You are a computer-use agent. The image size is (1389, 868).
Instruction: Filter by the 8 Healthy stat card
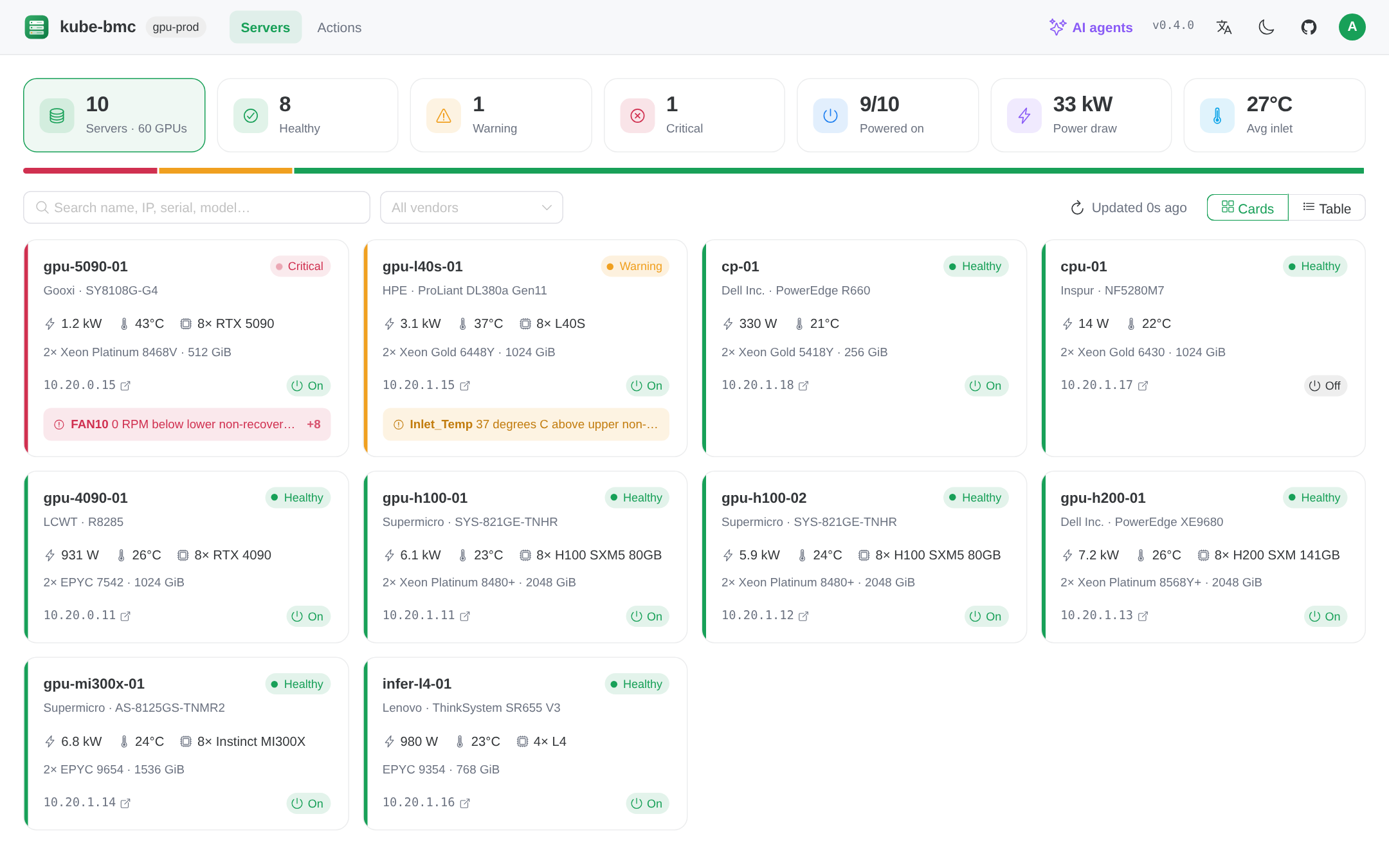coord(307,115)
